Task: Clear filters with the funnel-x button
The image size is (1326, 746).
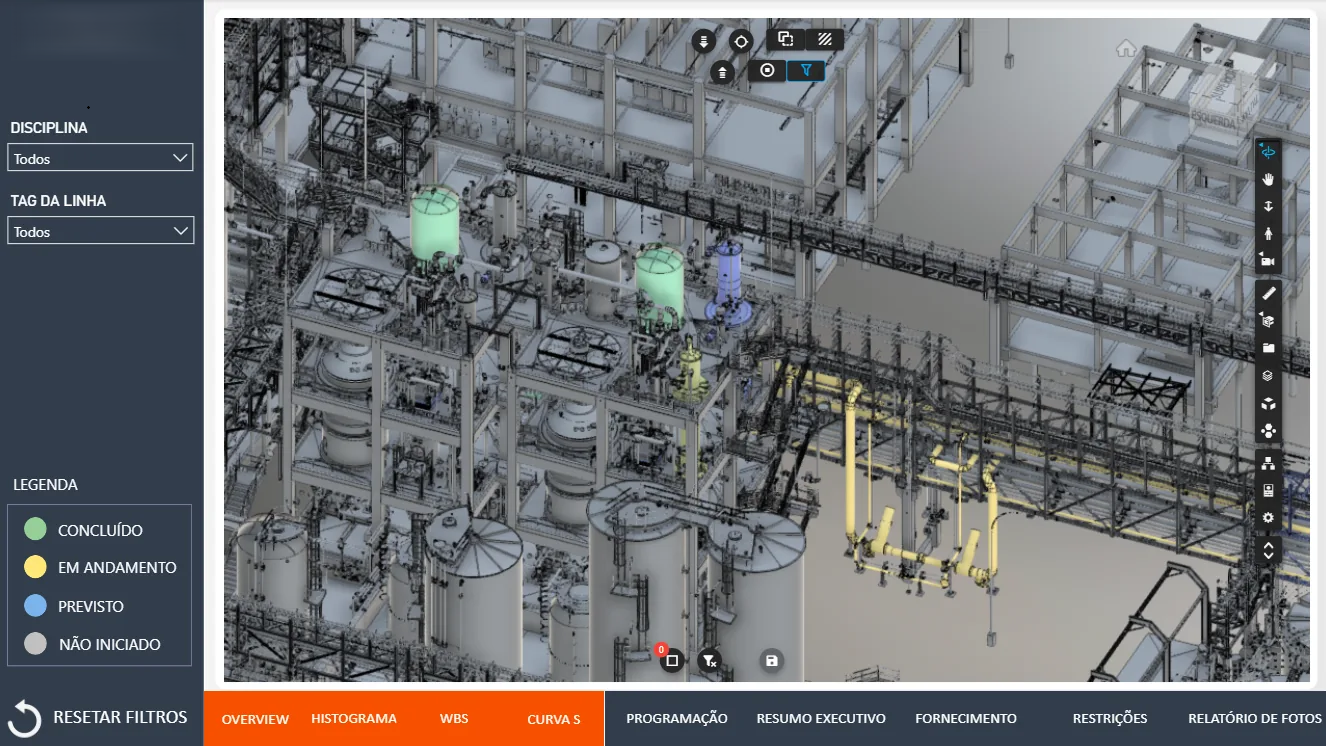Action: 709,660
